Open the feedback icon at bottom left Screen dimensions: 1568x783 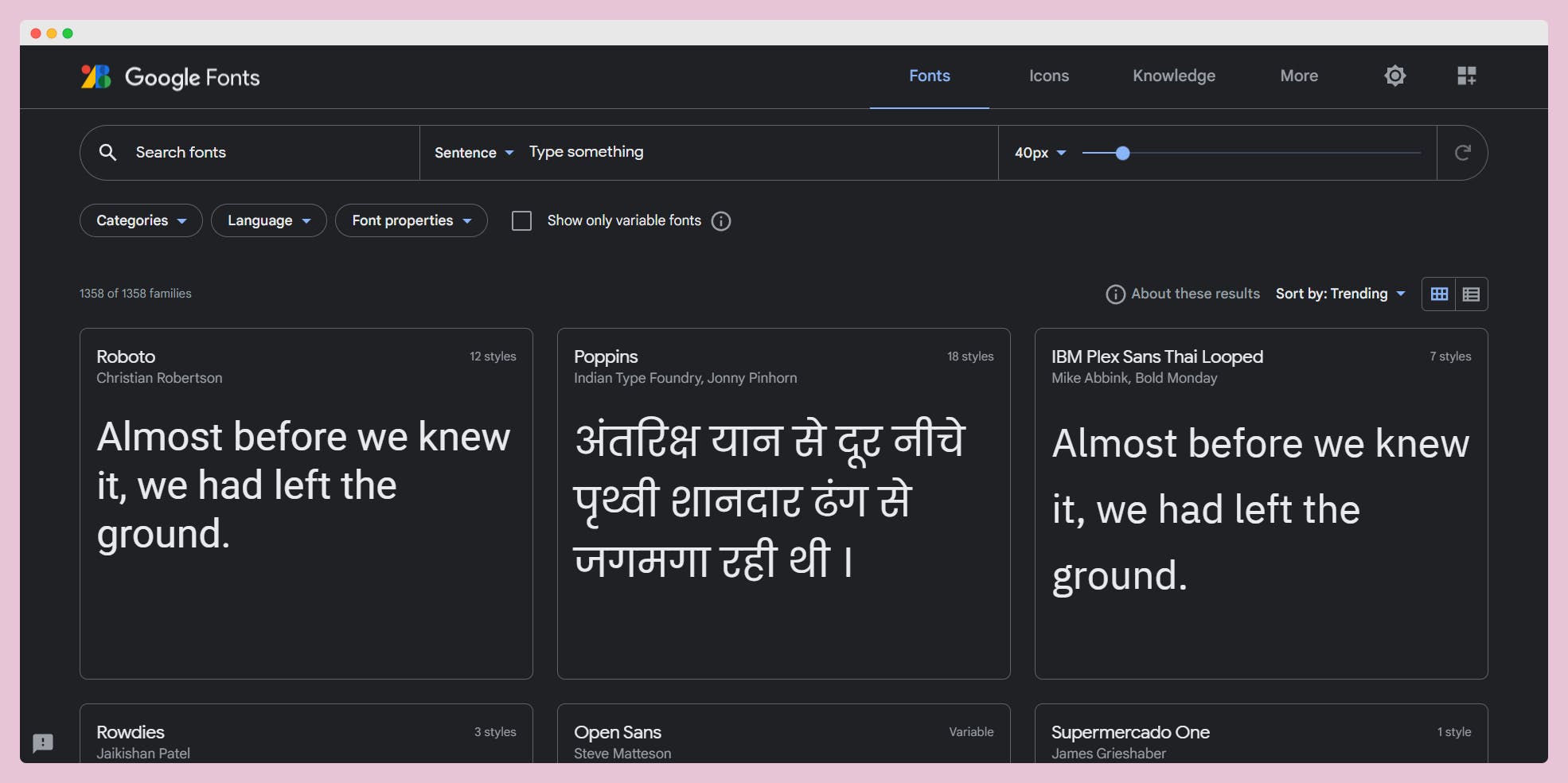click(x=43, y=743)
